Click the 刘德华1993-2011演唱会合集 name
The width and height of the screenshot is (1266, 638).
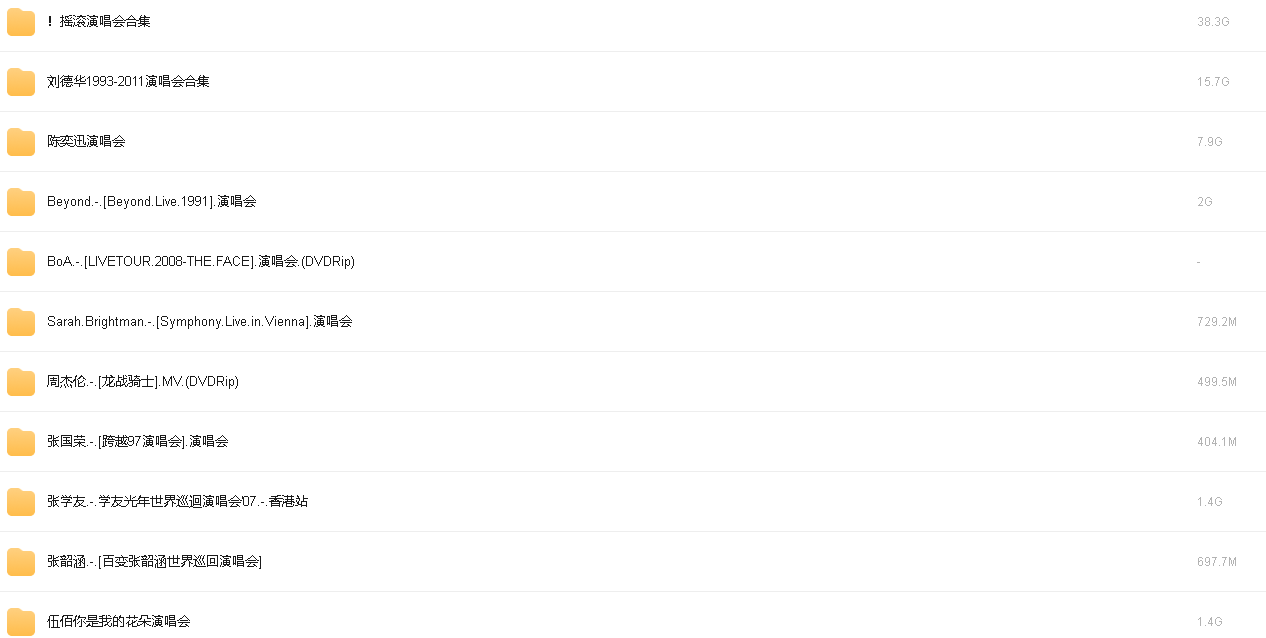coord(128,81)
